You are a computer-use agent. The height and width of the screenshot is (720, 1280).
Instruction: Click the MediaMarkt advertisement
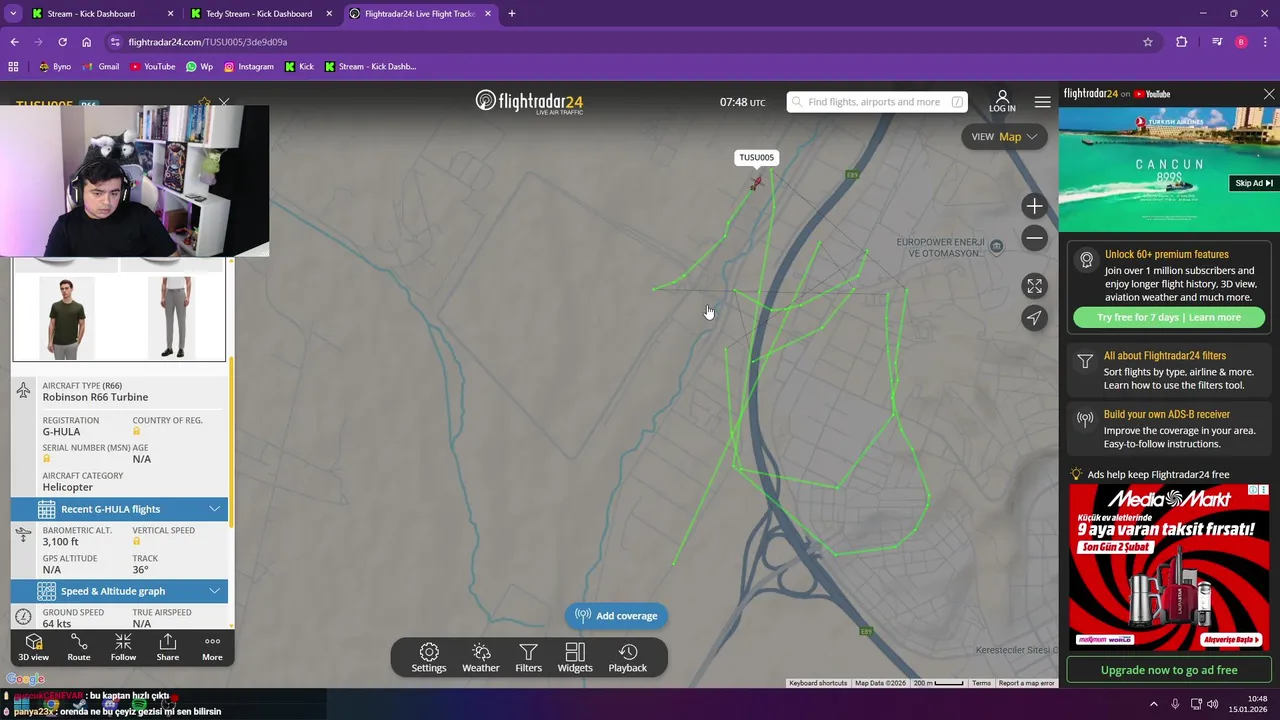1169,567
